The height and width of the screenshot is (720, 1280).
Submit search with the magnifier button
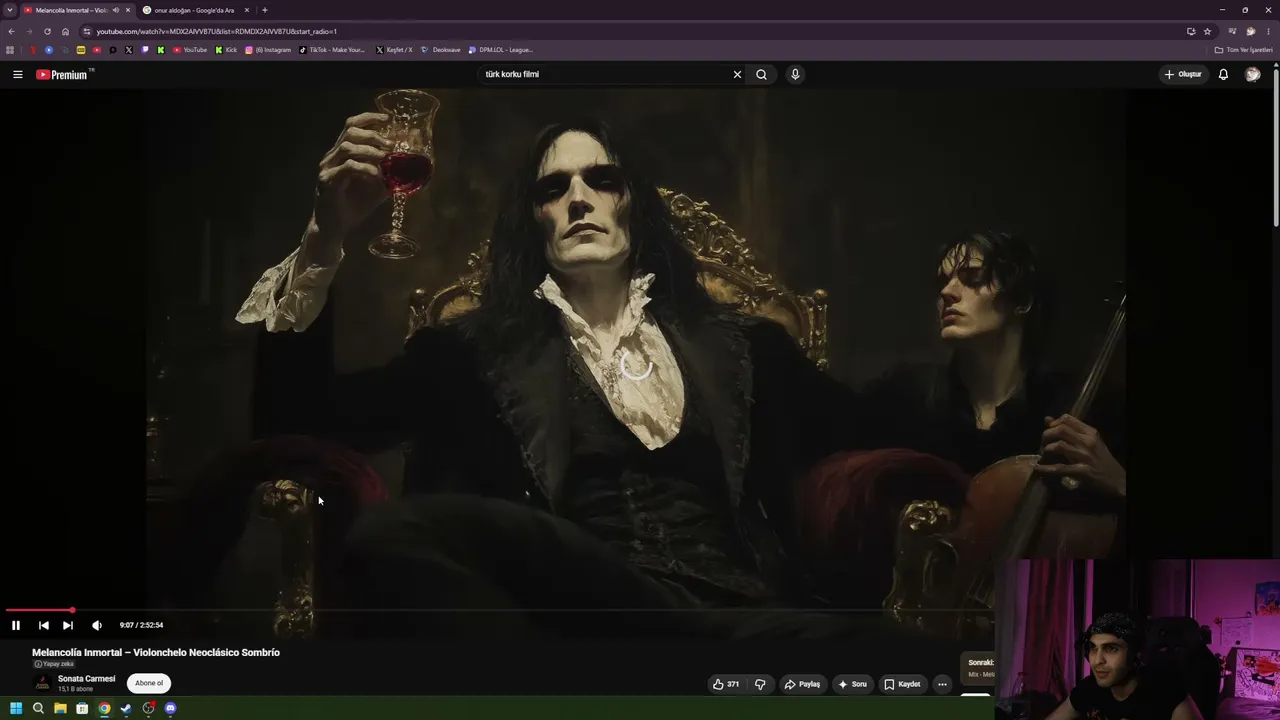click(x=761, y=74)
